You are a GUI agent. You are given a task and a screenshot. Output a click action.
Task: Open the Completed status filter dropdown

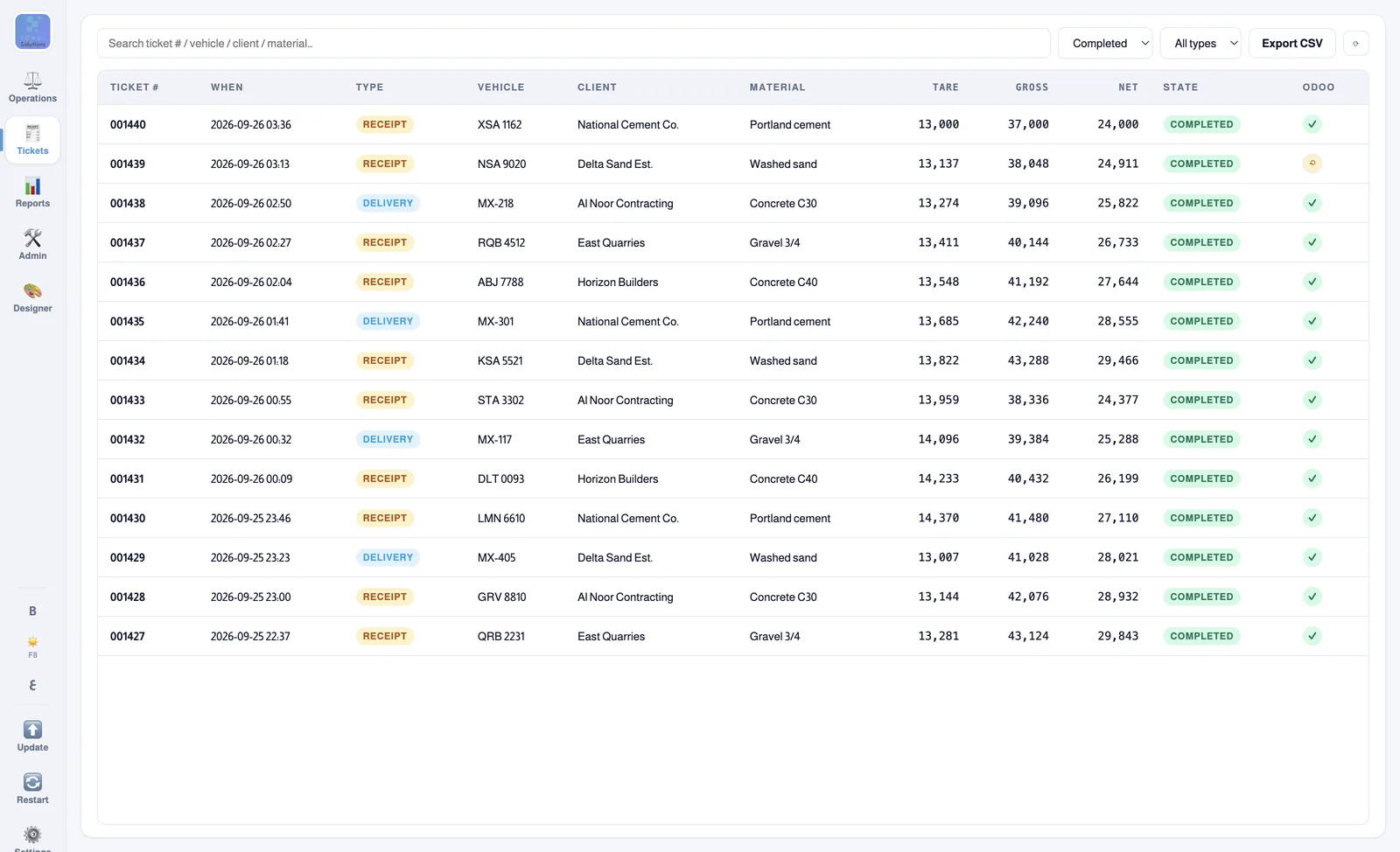1105,44
